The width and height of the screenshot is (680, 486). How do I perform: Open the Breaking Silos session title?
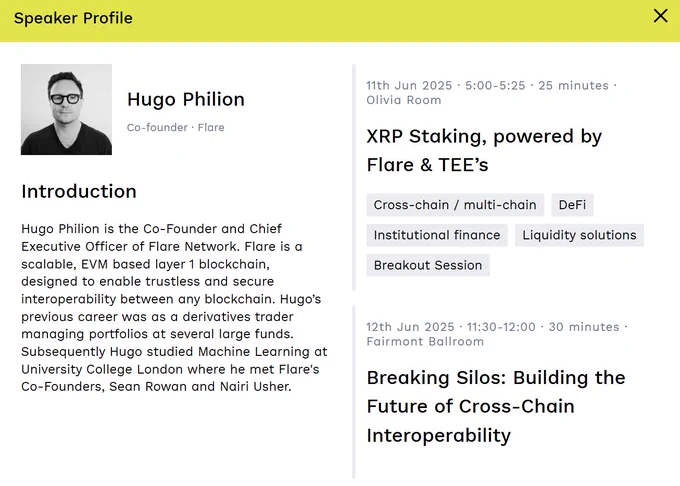pos(496,406)
